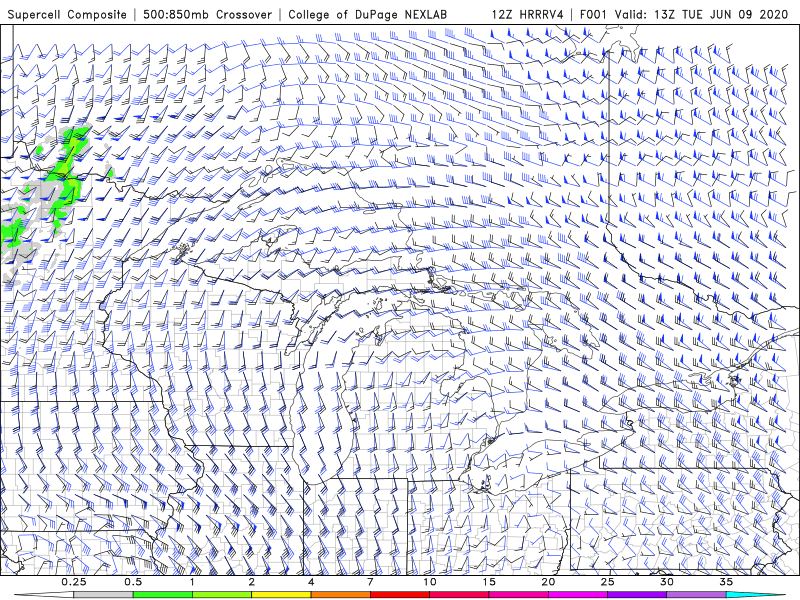Select the purple legend swatch between 25 and 30
This screenshot has height=600, width=800.
637,595
